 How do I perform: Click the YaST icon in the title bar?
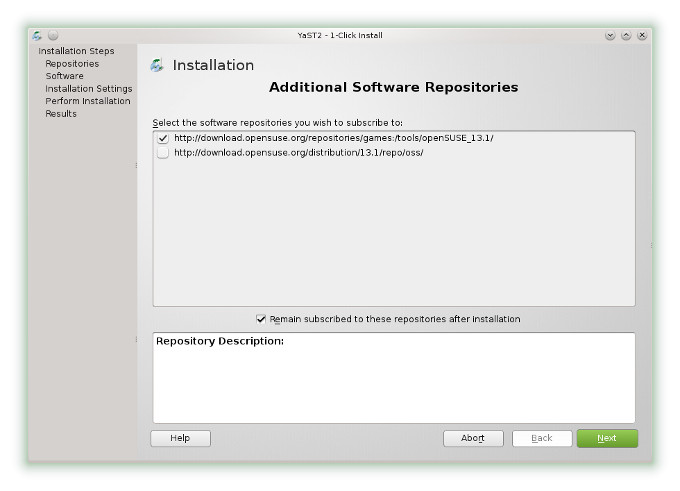(37, 35)
